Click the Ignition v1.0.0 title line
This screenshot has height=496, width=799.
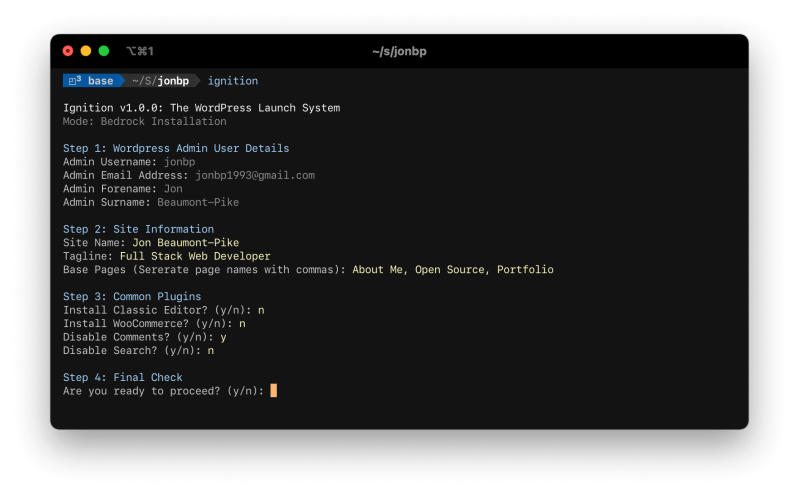click(202, 108)
